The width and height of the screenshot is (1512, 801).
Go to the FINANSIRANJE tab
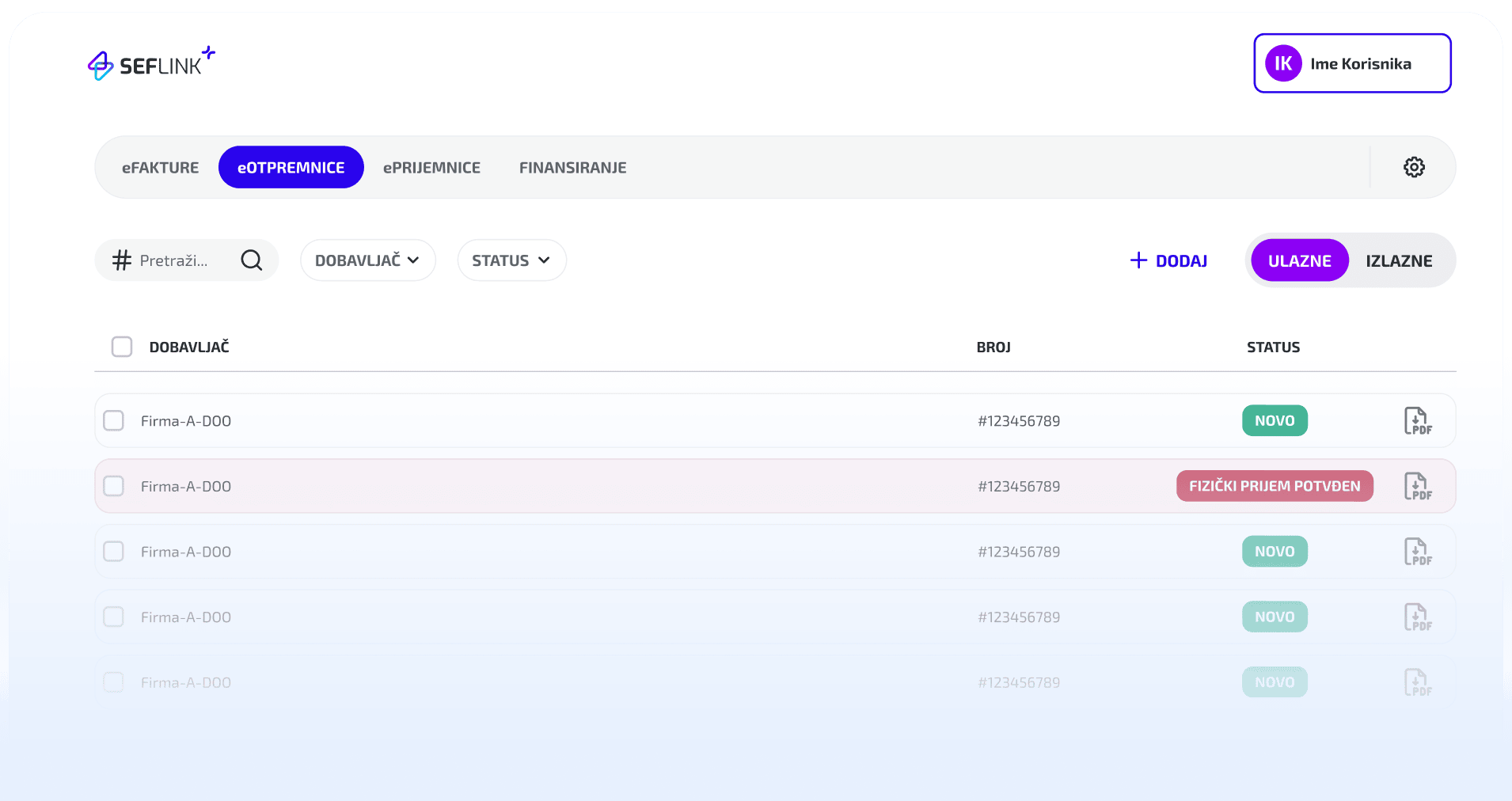tap(572, 168)
